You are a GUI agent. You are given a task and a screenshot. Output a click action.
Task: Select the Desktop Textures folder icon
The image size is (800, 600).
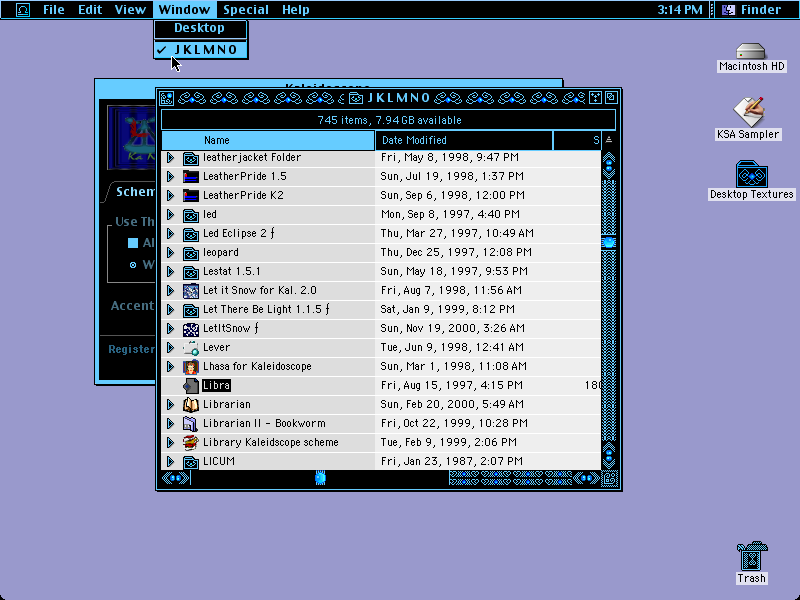click(752, 174)
